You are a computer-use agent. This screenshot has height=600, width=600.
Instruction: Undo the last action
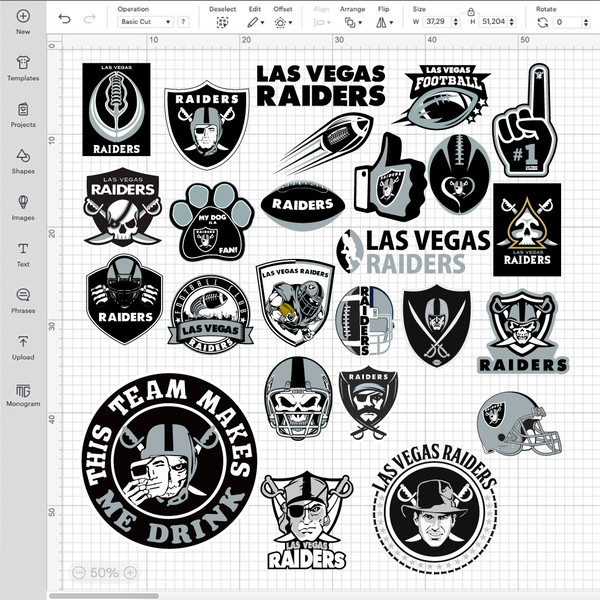64,18
